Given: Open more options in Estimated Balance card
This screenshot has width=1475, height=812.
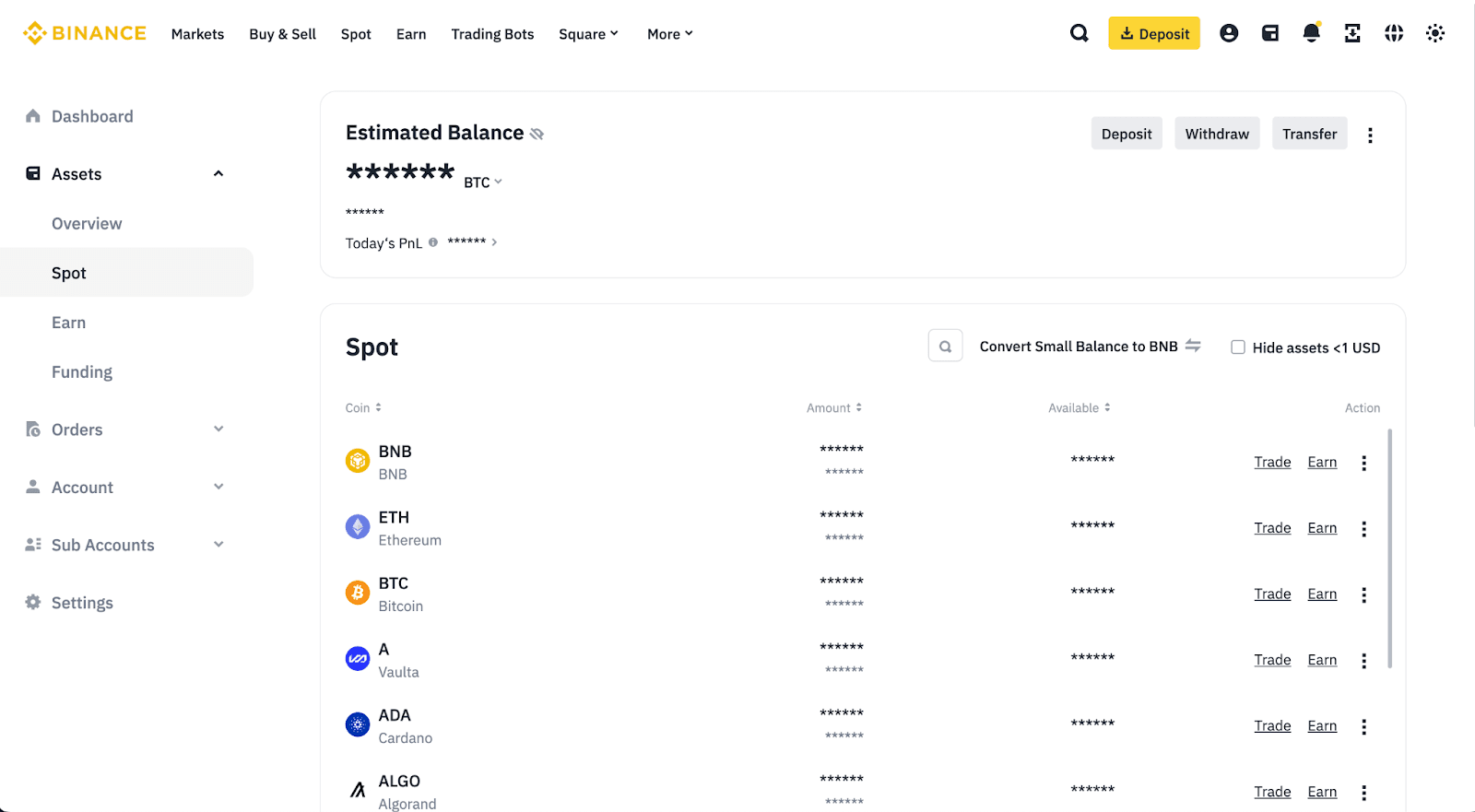Looking at the screenshot, I should 1370,135.
